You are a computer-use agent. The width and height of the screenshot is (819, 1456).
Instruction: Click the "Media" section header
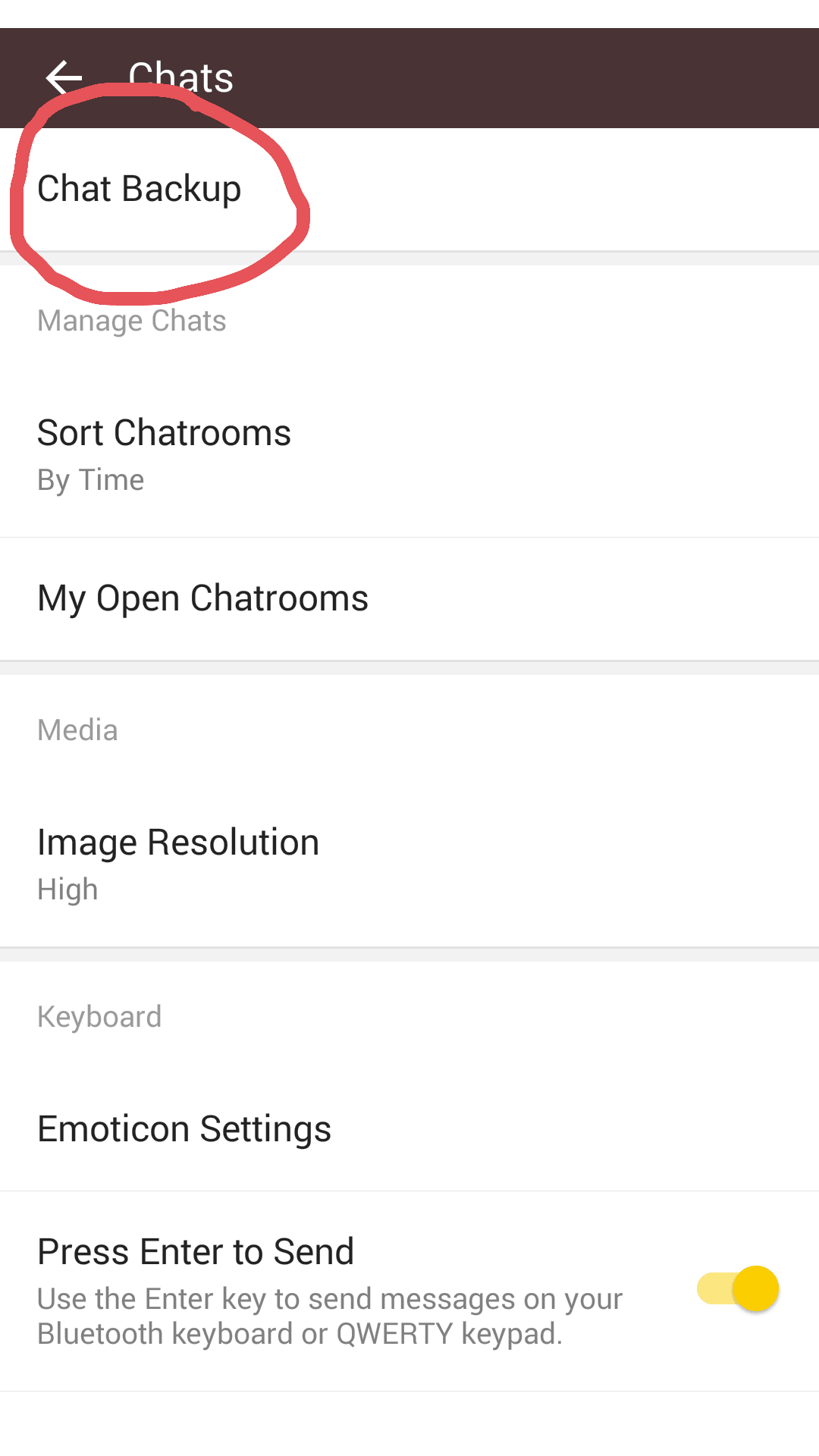77,730
